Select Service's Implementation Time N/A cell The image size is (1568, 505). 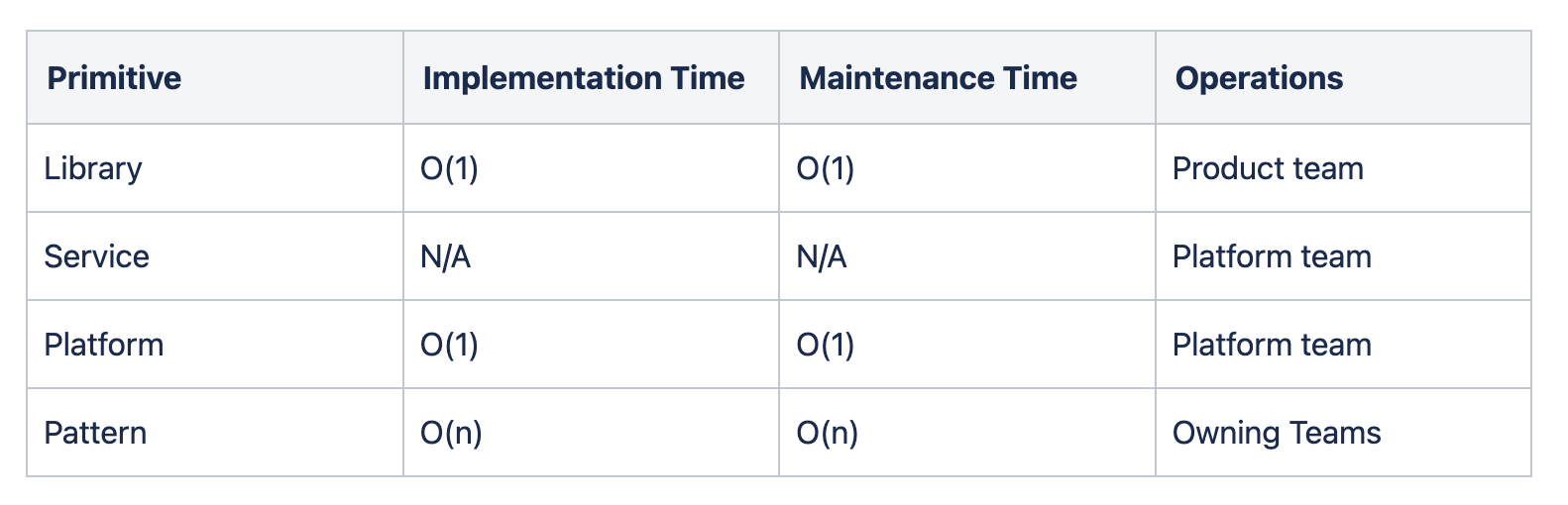coord(445,256)
